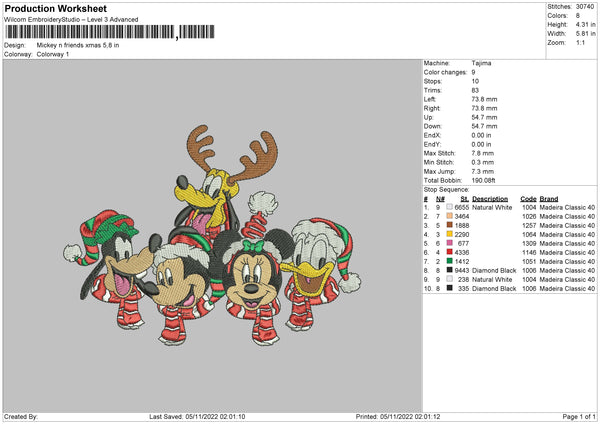Select the white swatch in stop row 1
Image resolution: width=600 pixels, height=424 pixels.
pyautogui.click(x=449, y=207)
